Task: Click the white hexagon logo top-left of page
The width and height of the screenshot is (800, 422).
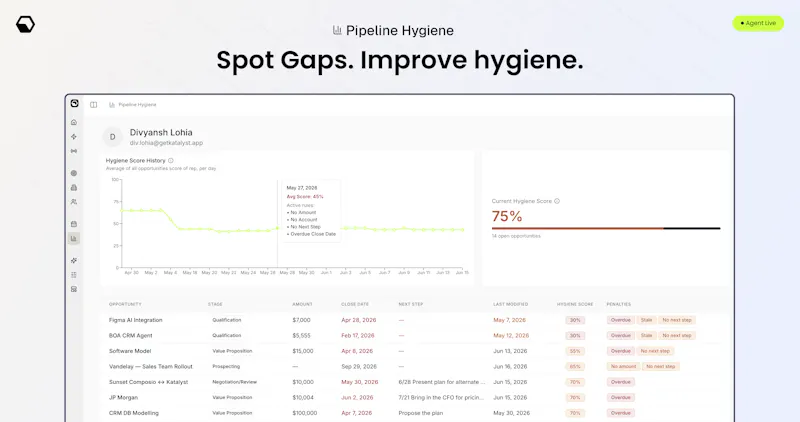Action: tap(25, 24)
